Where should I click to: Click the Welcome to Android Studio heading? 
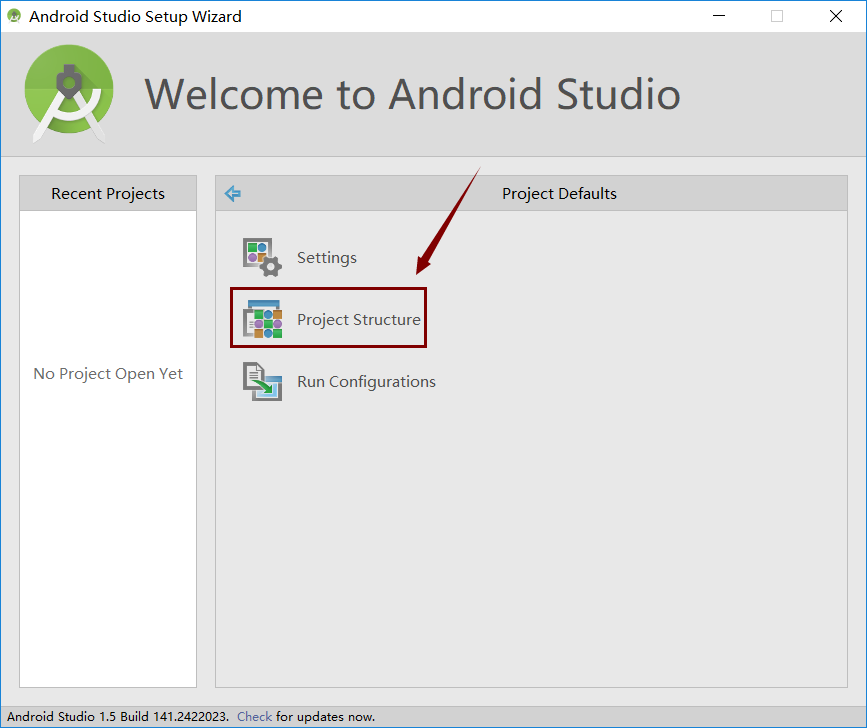pos(412,94)
